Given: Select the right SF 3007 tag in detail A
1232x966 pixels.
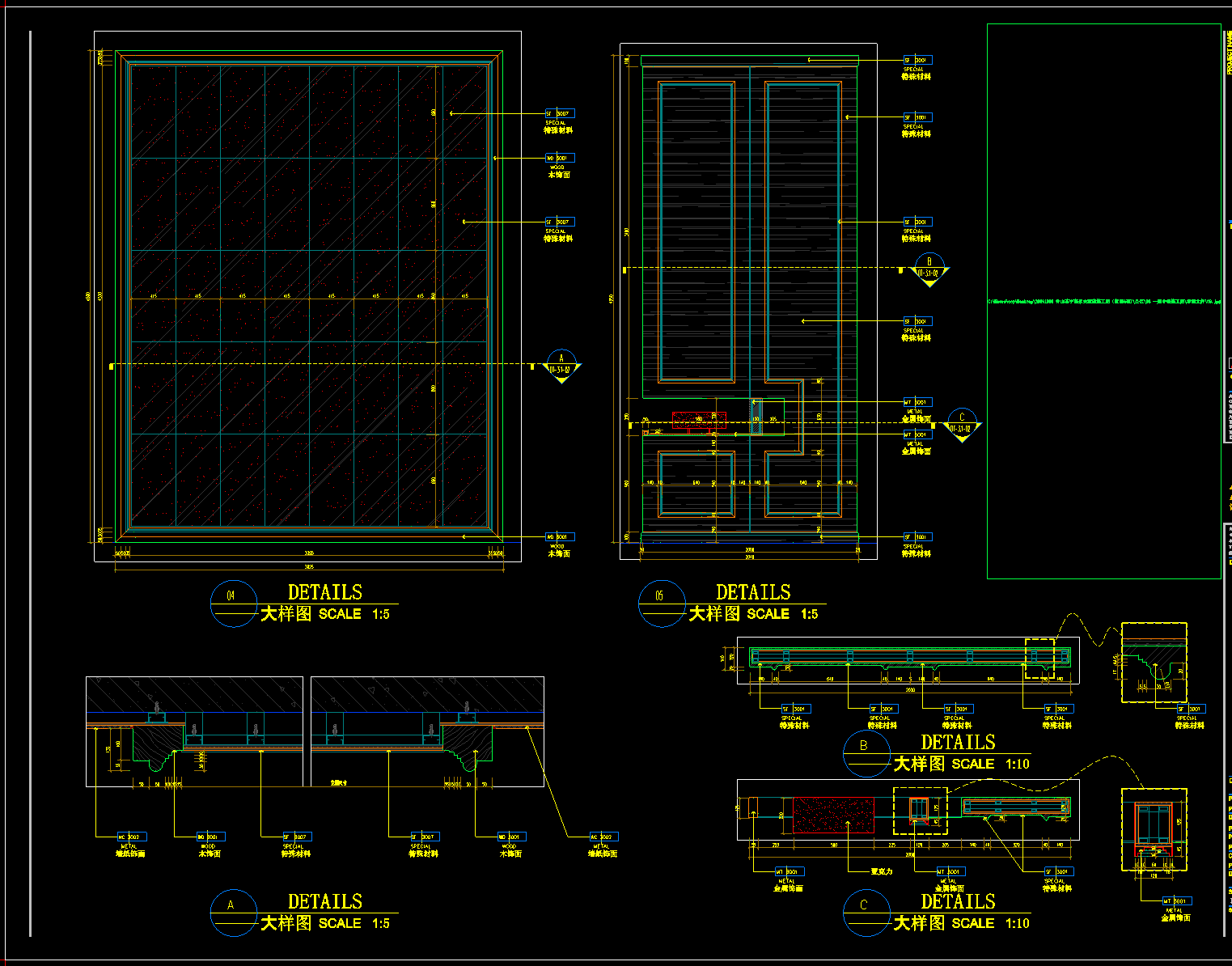Looking at the screenshot, I should 424,837.
